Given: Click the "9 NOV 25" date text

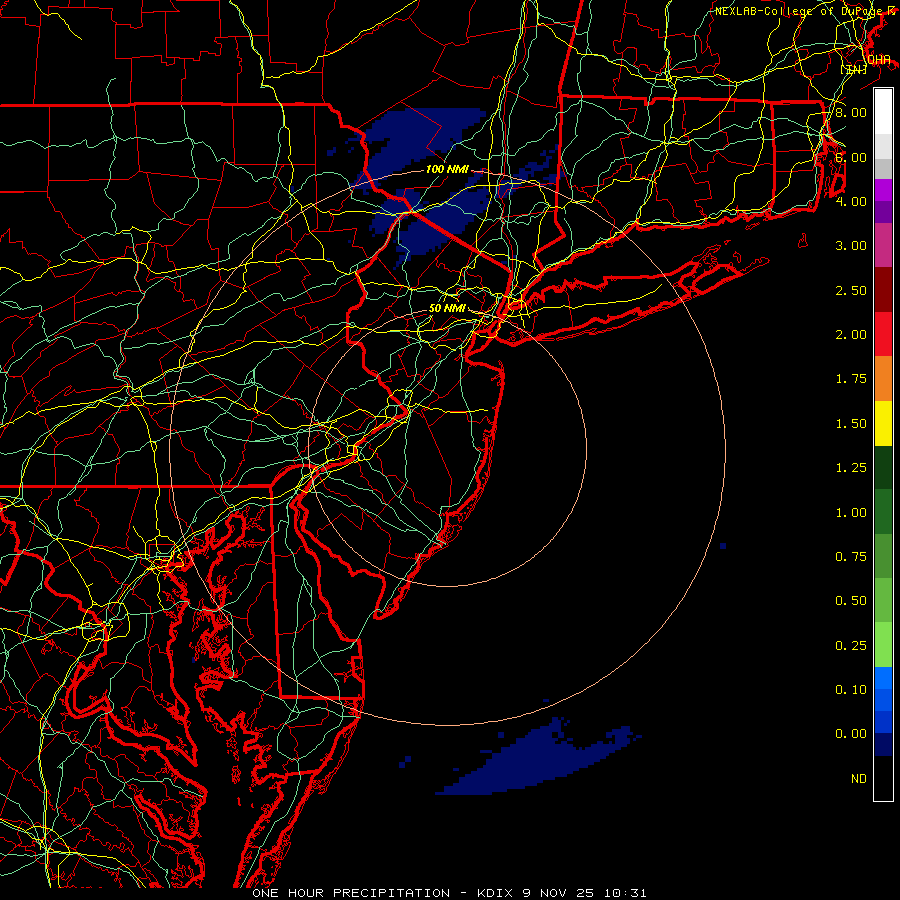Looking at the screenshot, I should point(558,893).
